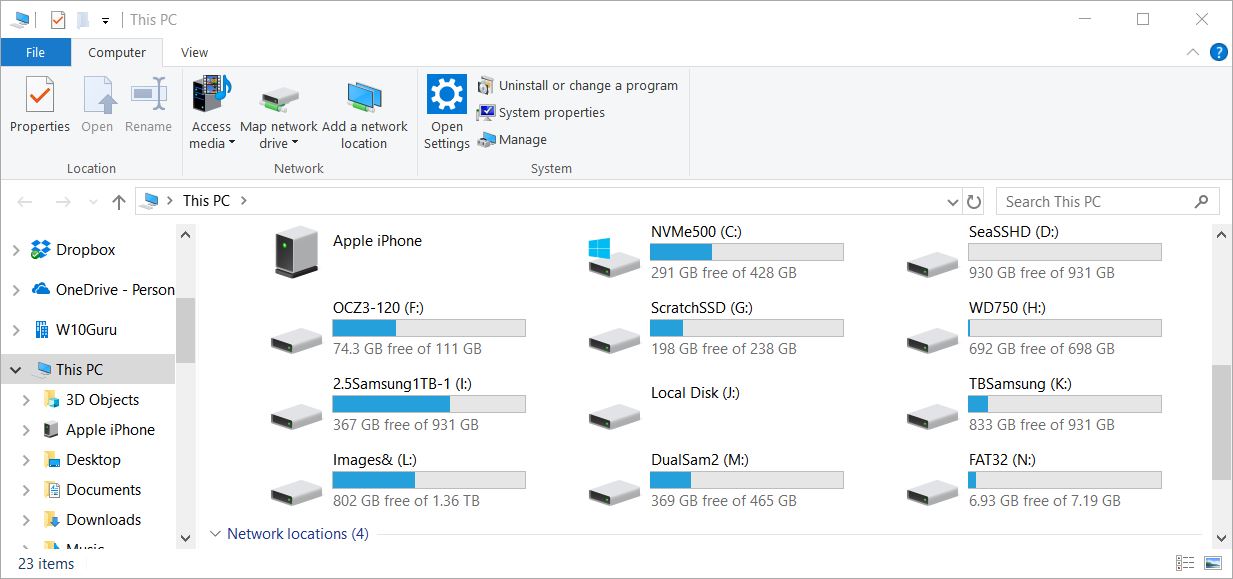The width and height of the screenshot is (1233, 579).
Task: Collapse the Network locations group
Action: click(215, 534)
